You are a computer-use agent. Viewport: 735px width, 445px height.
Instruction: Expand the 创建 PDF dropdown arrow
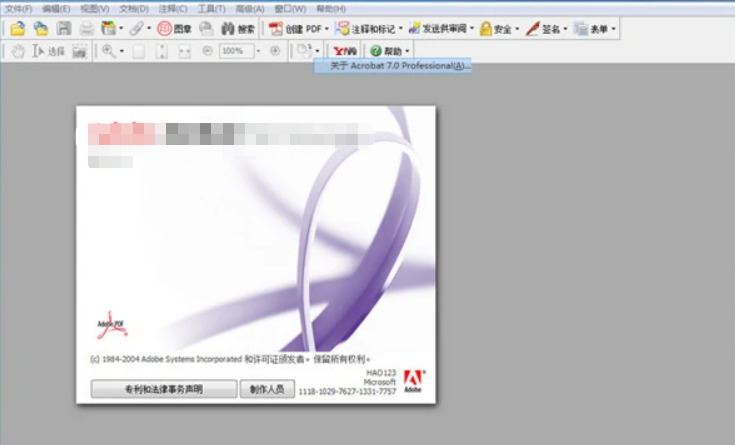pos(327,29)
